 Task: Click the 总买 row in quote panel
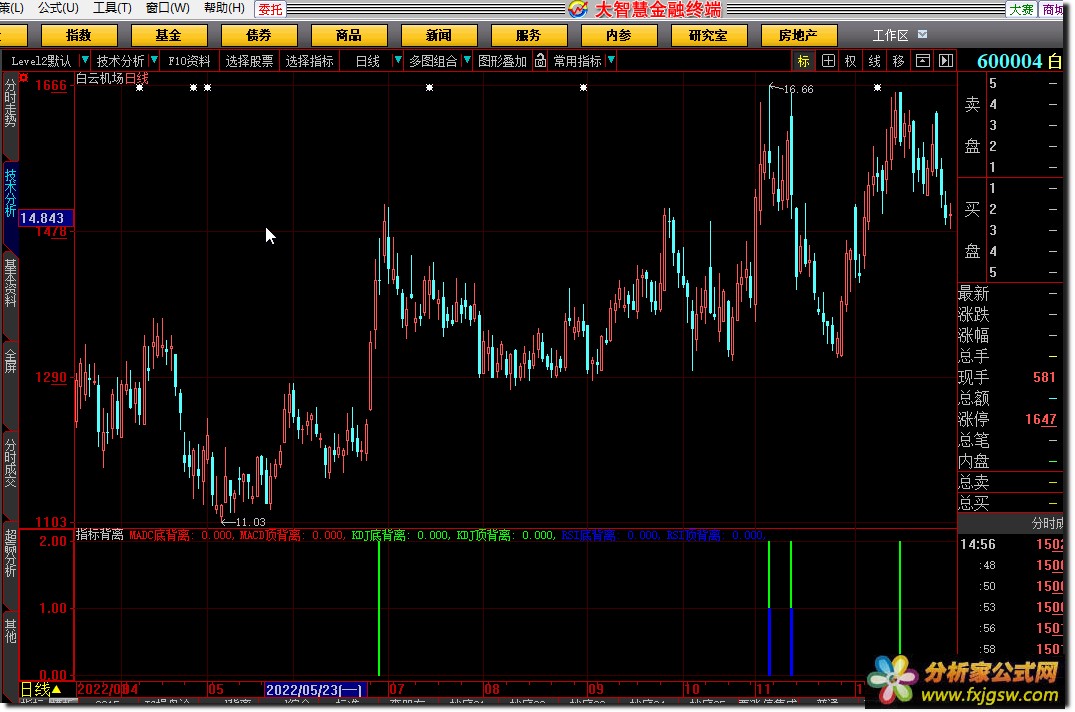[1009, 503]
